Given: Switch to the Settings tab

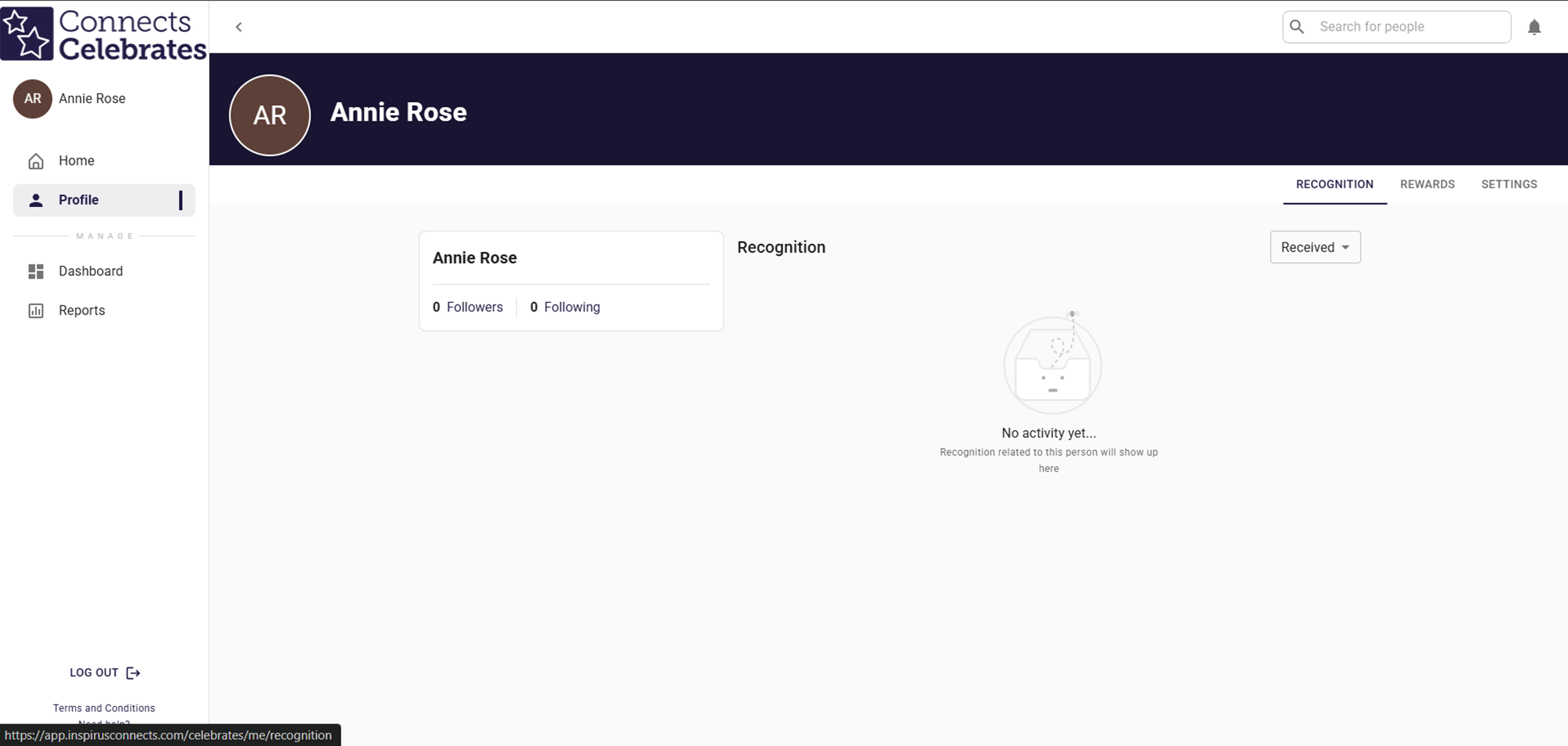Looking at the screenshot, I should (x=1509, y=184).
